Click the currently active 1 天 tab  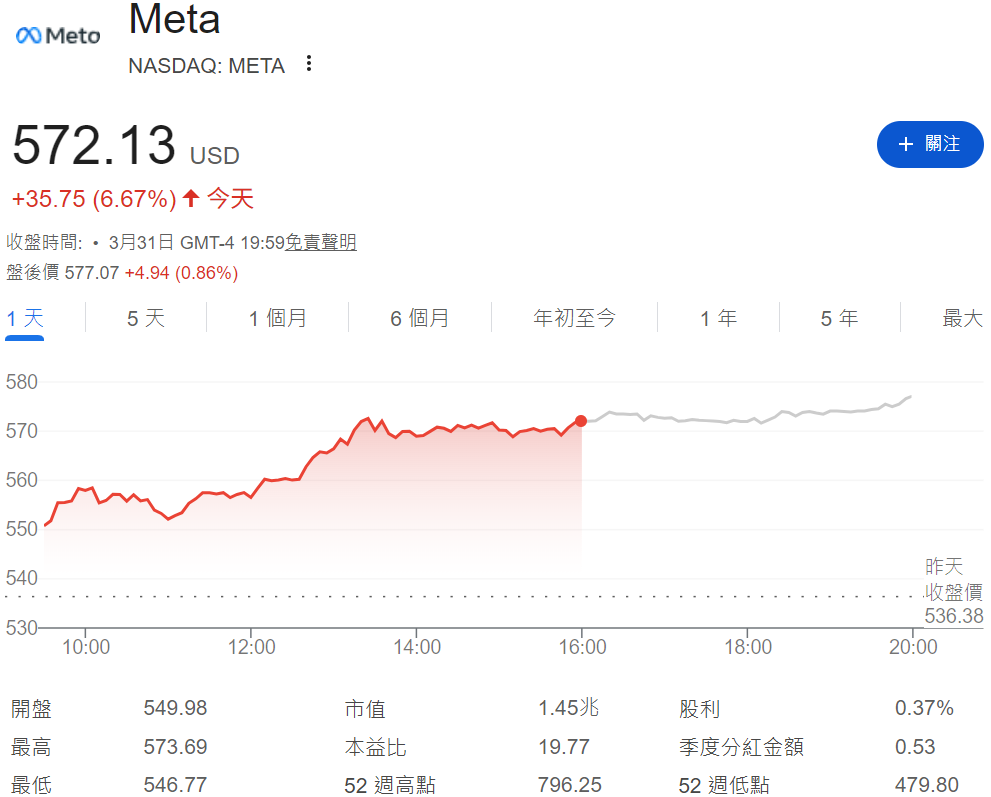(x=24, y=317)
